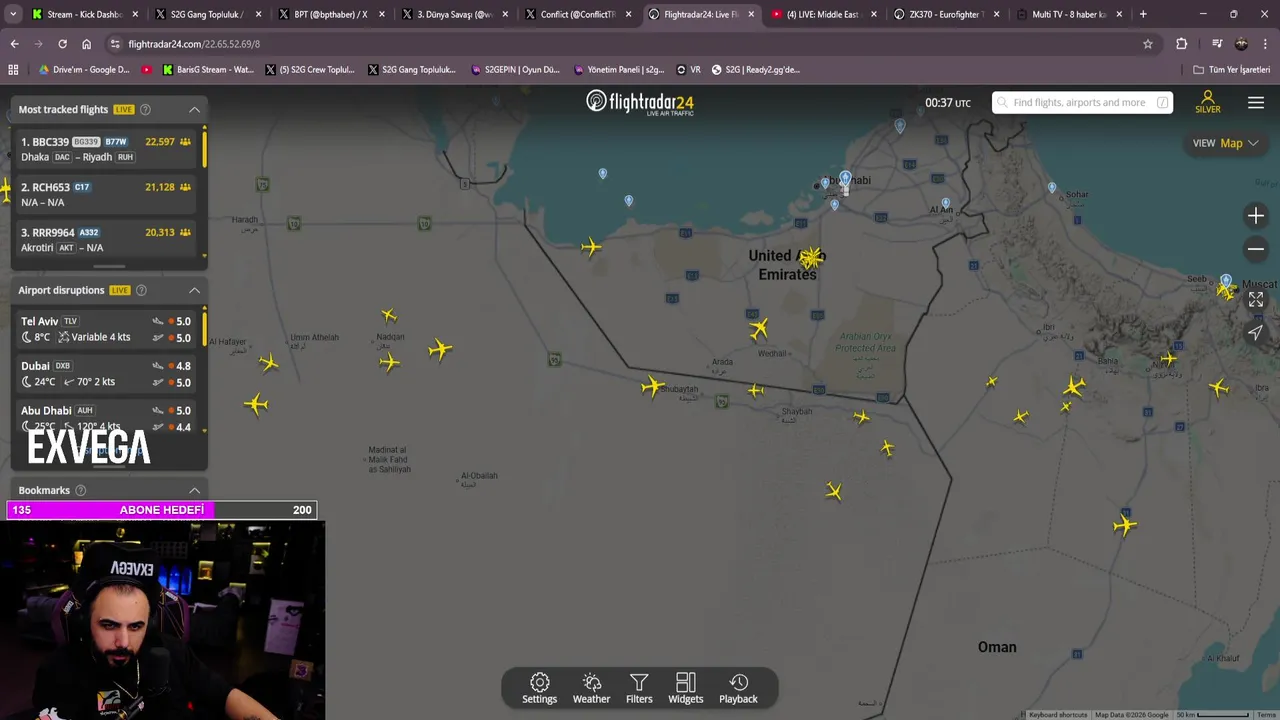Open the Settings gear in bottom toolbar
The image size is (1280, 720).
539,688
